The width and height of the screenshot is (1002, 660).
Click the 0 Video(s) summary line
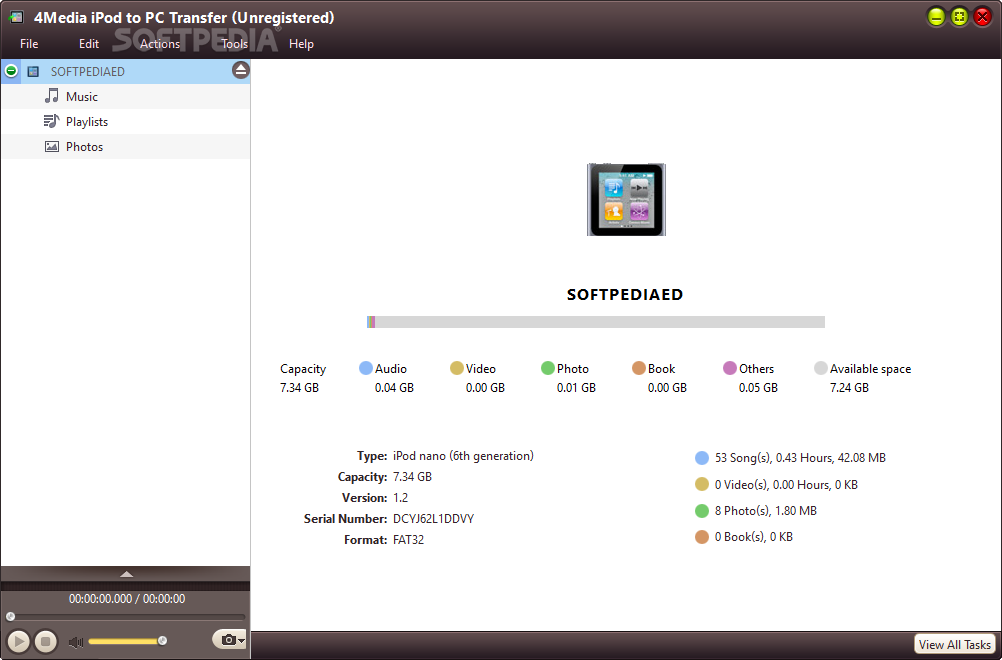click(x=786, y=485)
